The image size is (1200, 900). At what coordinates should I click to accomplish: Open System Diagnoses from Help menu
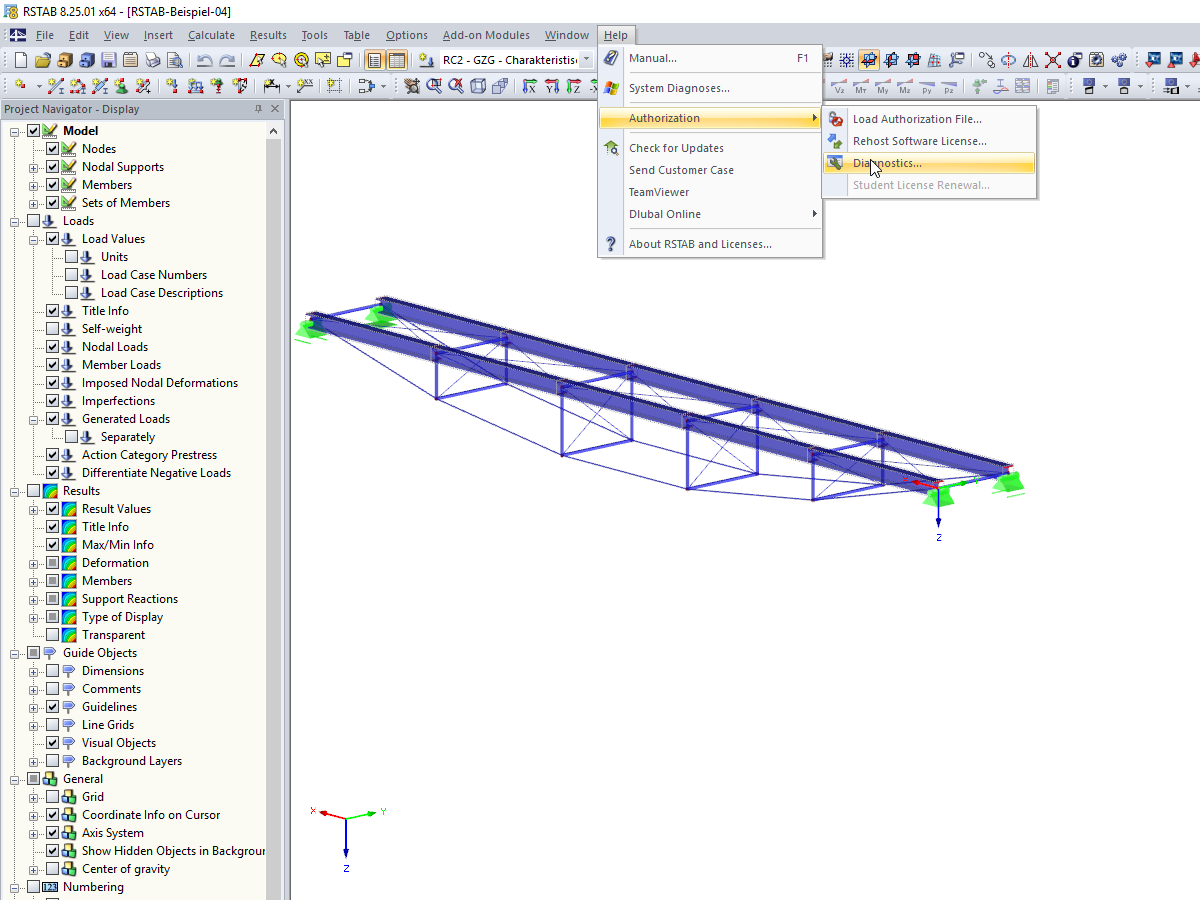(710, 88)
